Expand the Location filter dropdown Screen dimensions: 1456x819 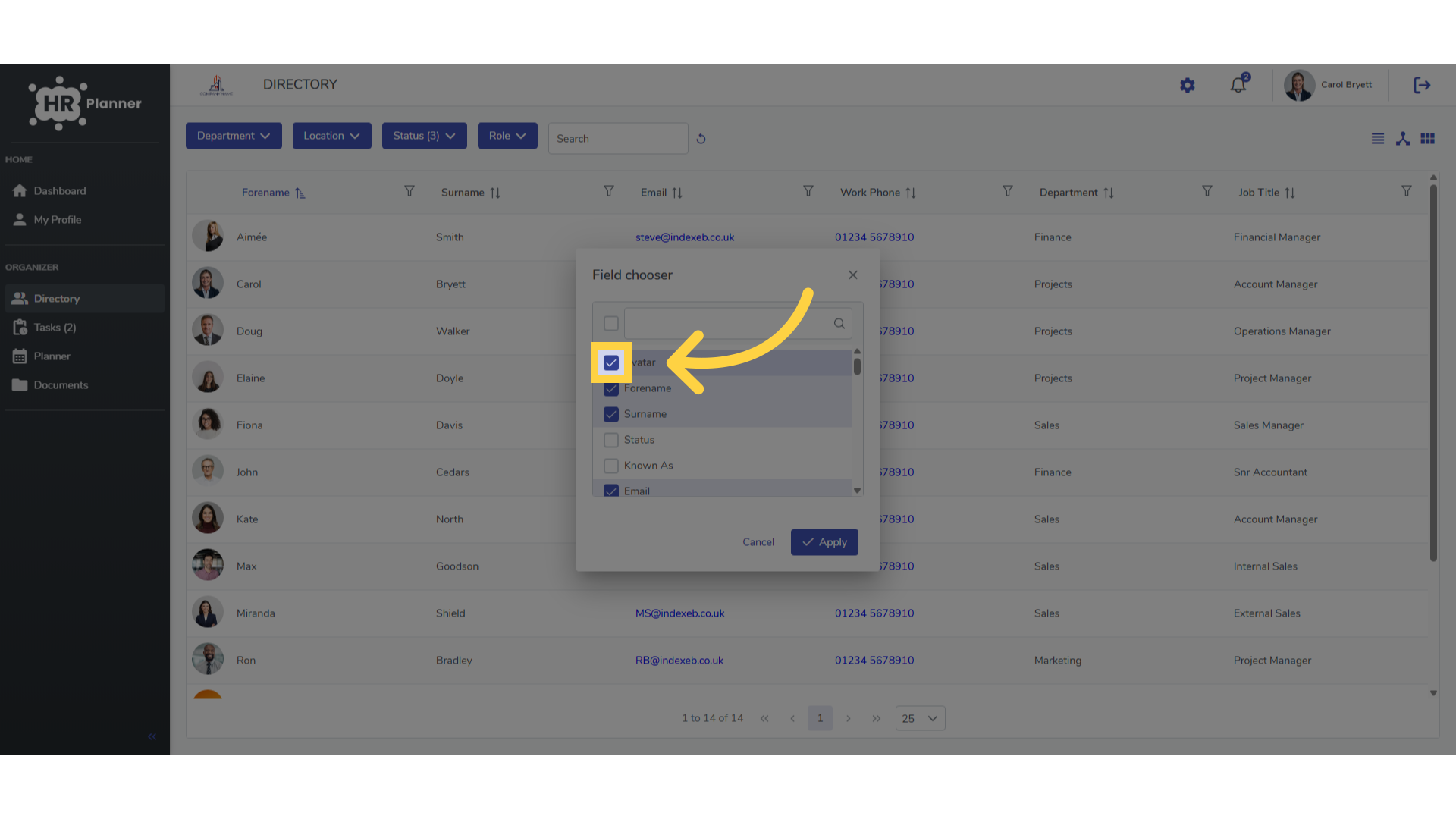click(332, 136)
